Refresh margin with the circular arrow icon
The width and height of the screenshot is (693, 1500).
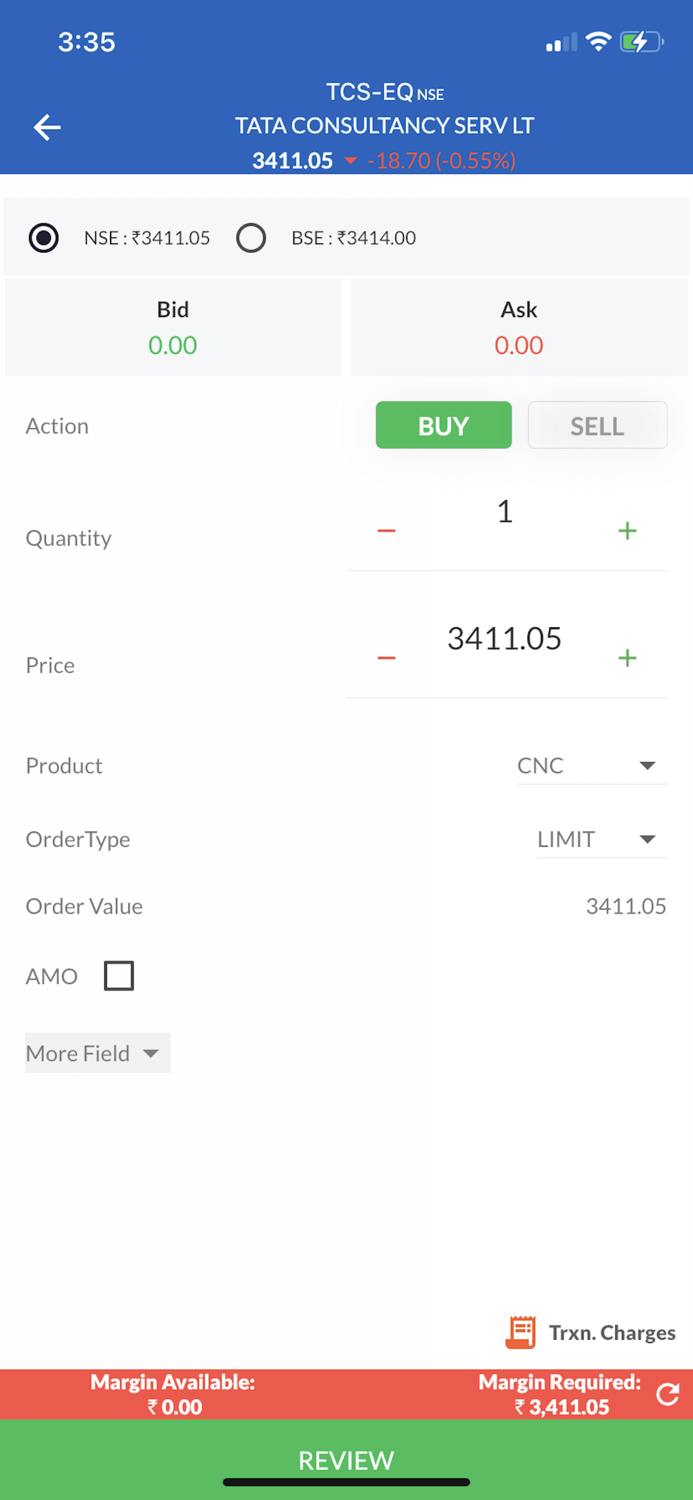[668, 1393]
